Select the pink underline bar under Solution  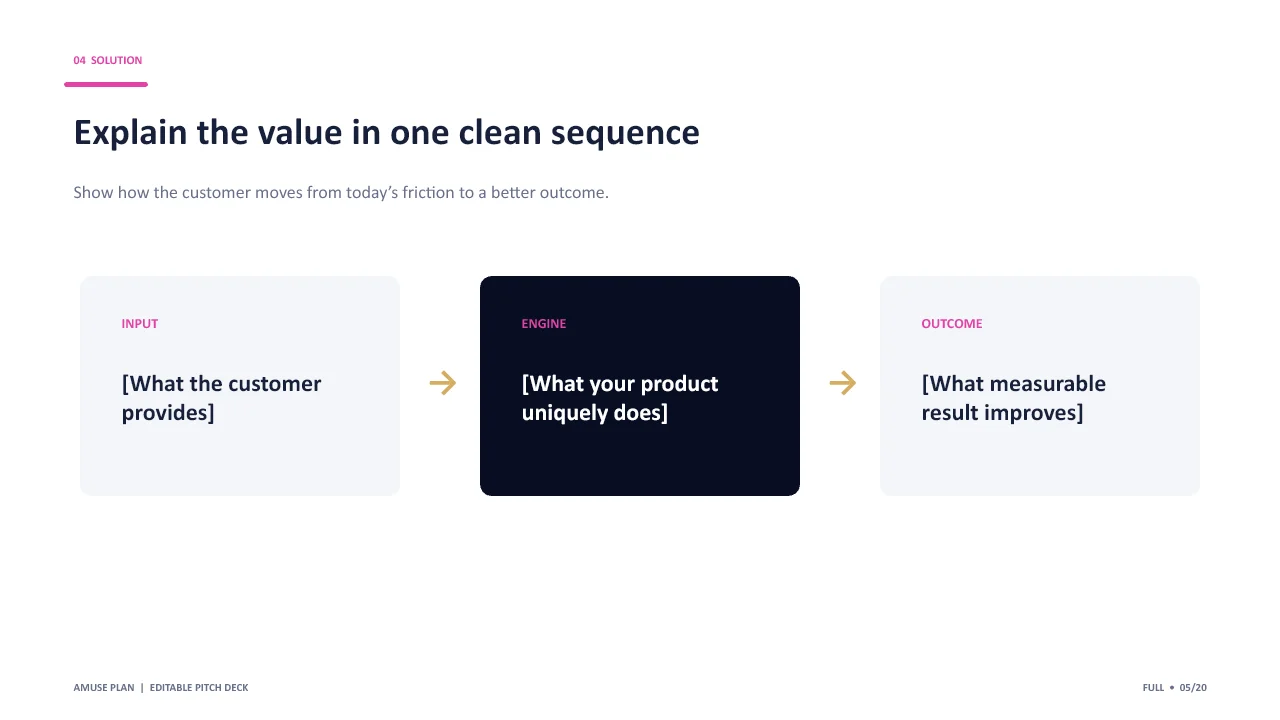[106, 84]
